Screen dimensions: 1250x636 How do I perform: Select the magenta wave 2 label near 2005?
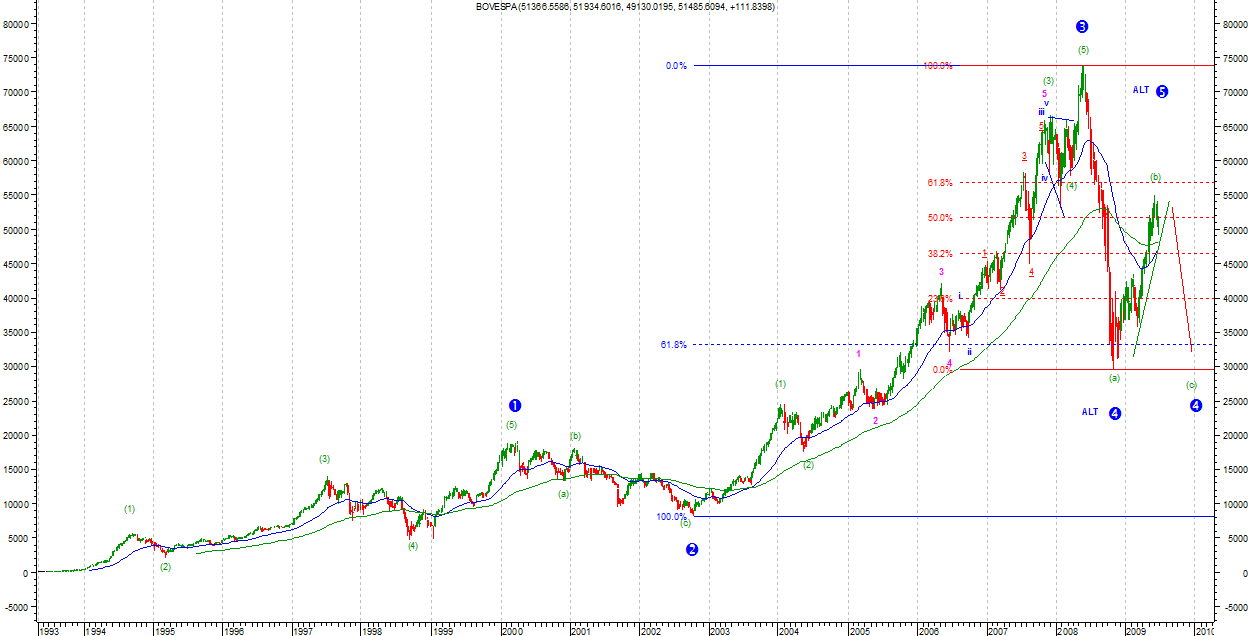[875, 421]
